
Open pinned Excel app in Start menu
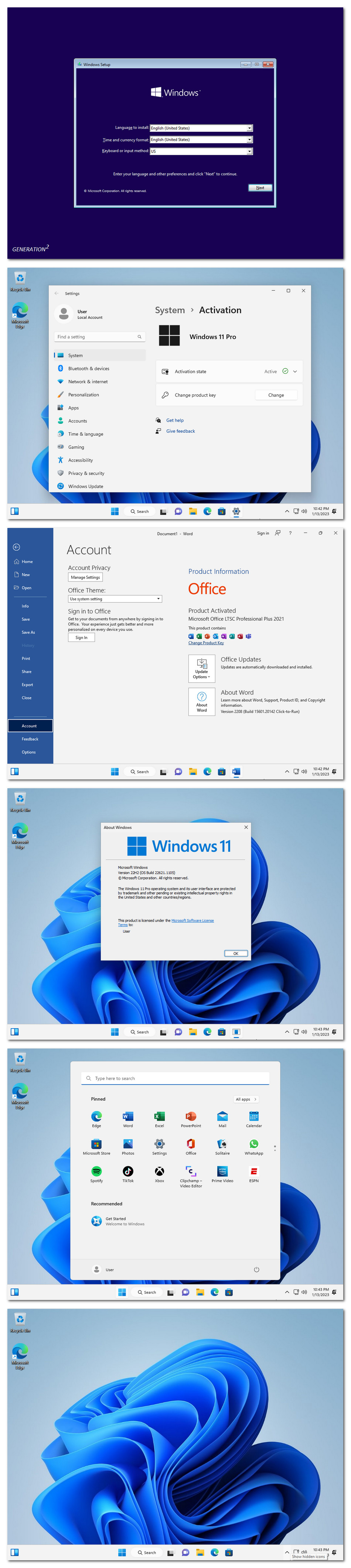pyautogui.click(x=159, y=1119)
